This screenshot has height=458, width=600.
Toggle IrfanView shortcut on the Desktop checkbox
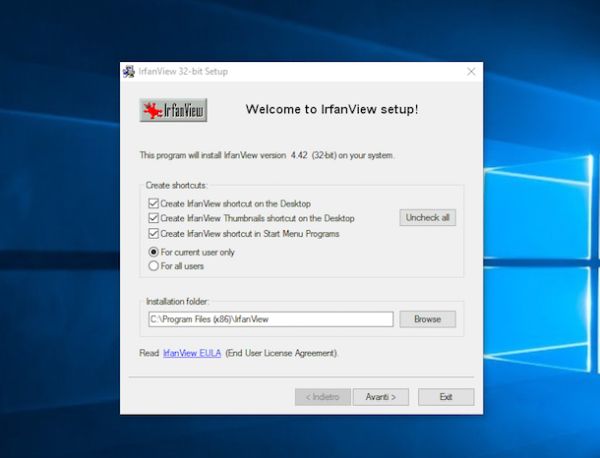(x=153, y=203)
